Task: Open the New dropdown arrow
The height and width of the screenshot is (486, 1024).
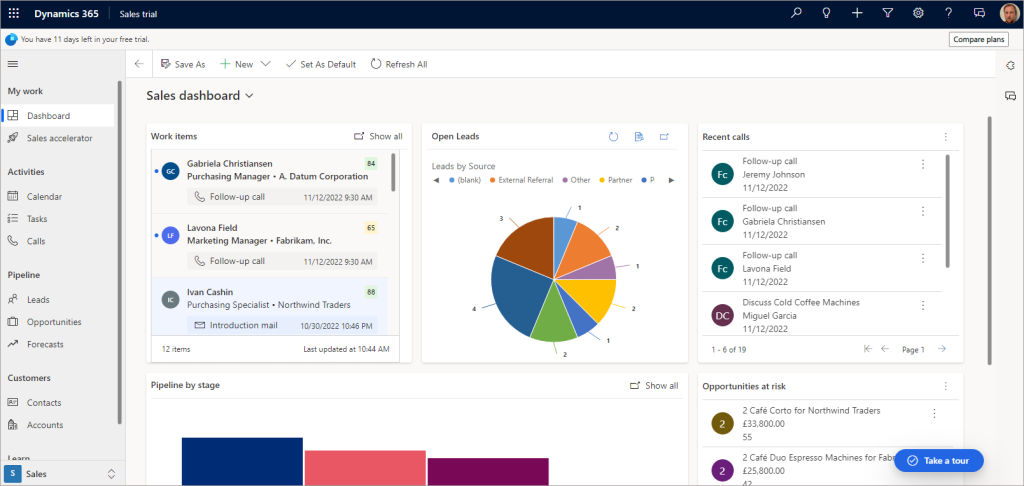Action: pyautogui.click(x=265, y=64)
